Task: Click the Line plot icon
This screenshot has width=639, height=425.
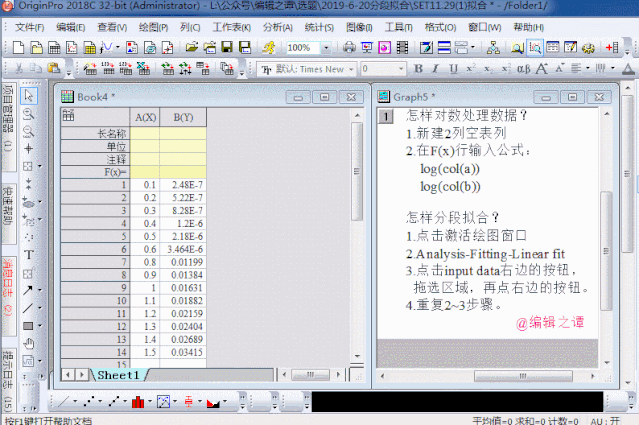Action: [x=63, y=402]
